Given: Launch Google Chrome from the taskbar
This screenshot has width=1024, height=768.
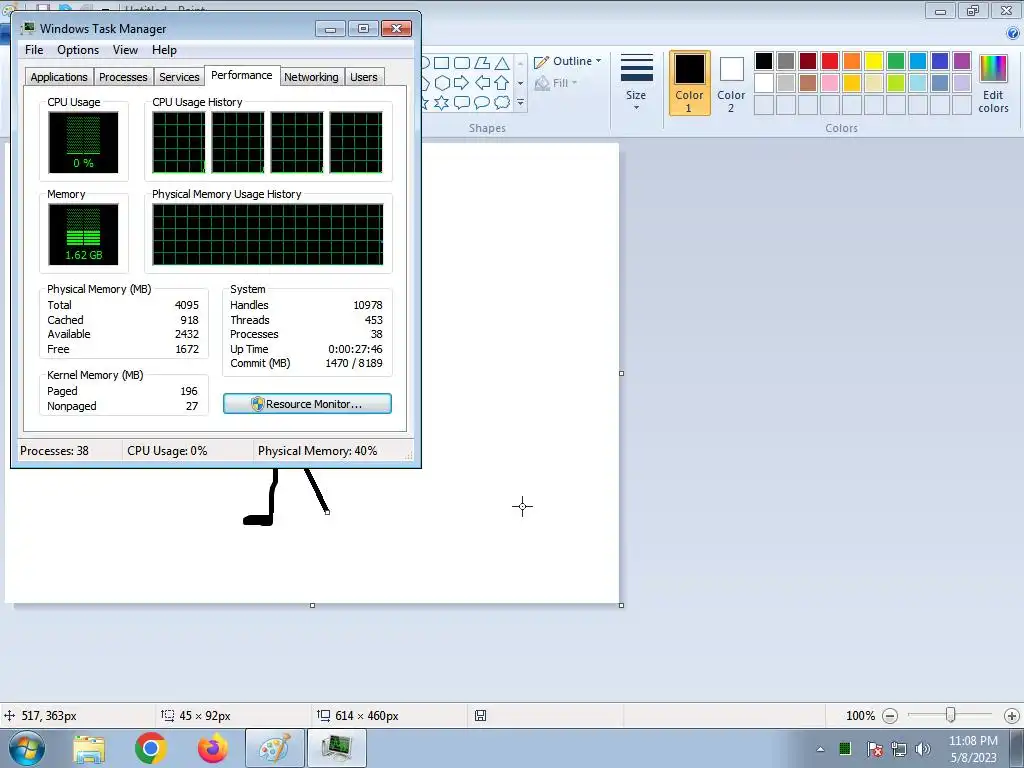Looking at the screenshot, I should pyautogui.click(x=150, y=748).
